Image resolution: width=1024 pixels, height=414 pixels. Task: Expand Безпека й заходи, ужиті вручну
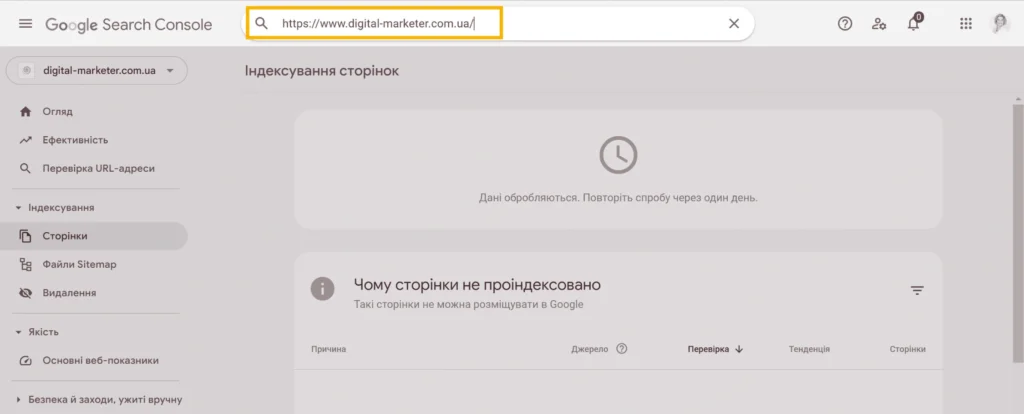99,400
